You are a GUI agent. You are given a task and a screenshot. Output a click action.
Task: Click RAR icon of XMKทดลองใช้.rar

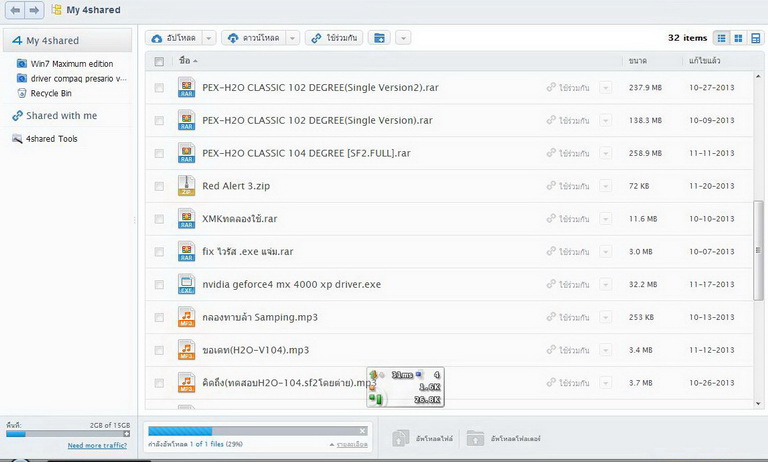click(186, 219)
